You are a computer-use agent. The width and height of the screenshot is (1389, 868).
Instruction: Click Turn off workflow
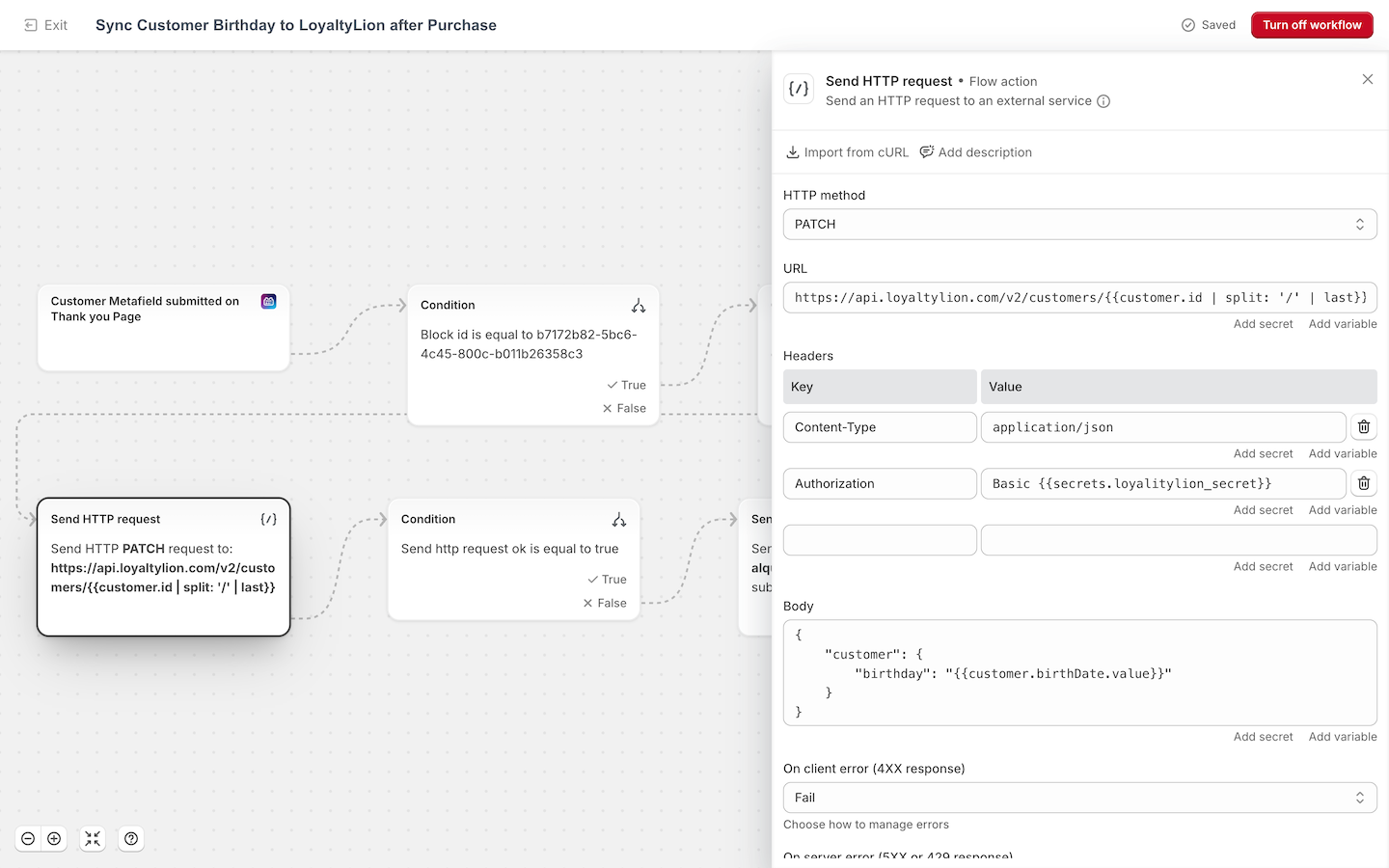(x=1312, y=25)
